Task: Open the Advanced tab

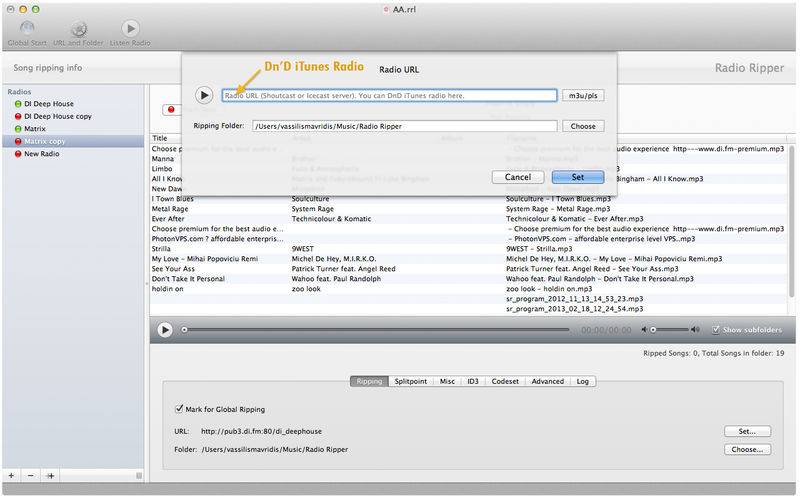Action: [548, 381]
